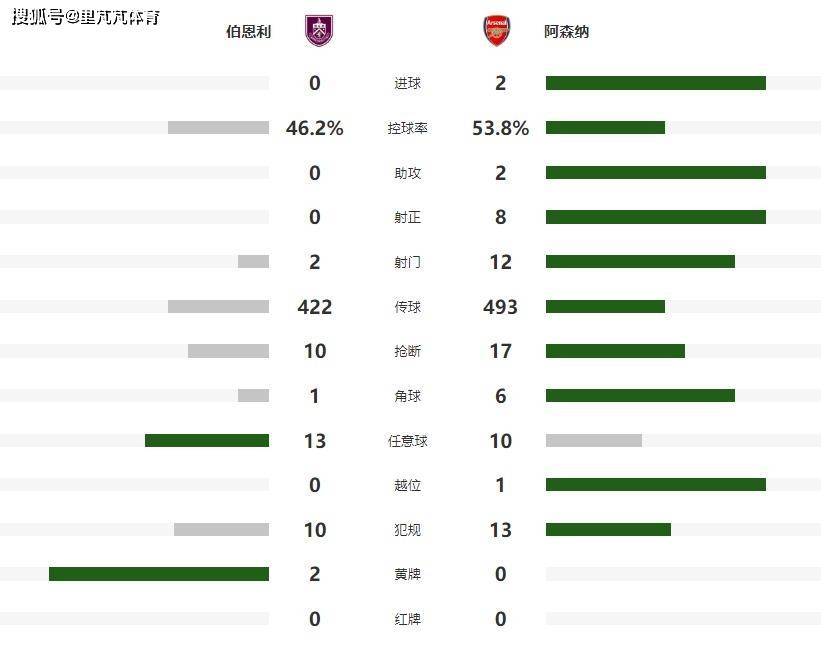Click Burnley's 46.2% possession value
821x661 pixels.
(314, 128)
